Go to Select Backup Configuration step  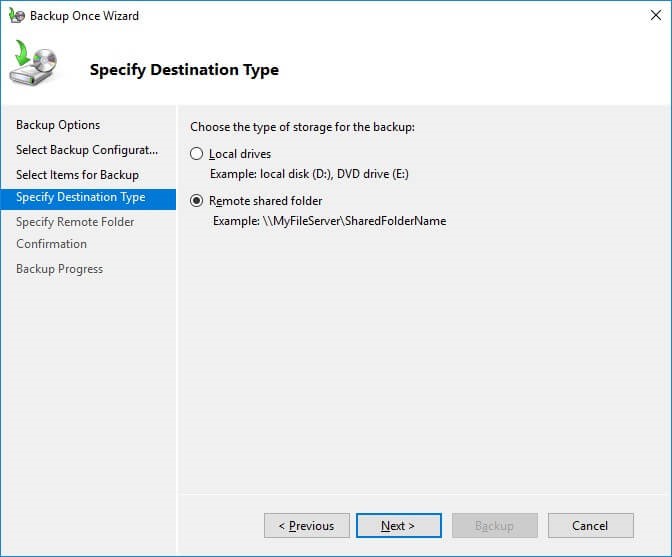click(87, 150)
